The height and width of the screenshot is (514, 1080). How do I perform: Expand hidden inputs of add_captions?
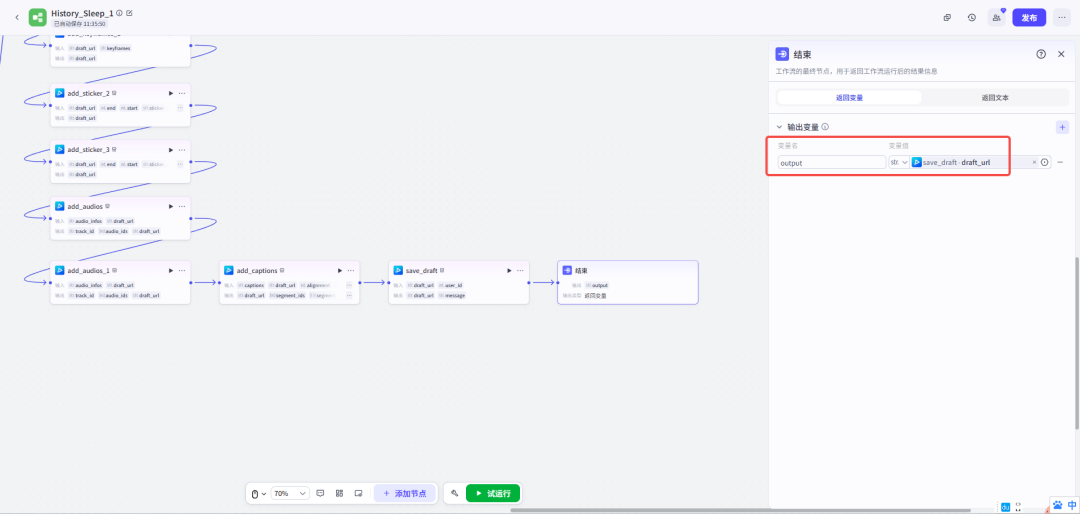point(349,285)
